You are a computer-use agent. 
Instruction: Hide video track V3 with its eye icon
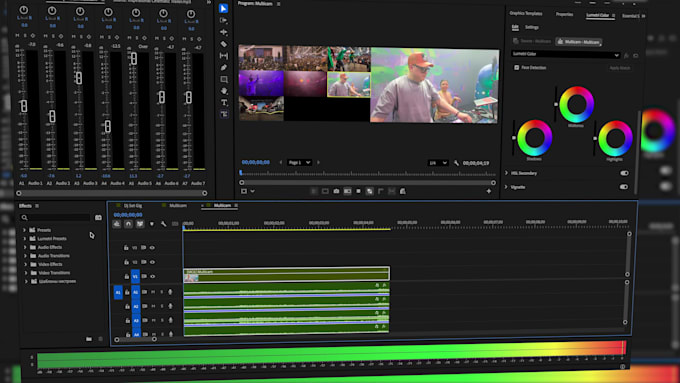coord(152,248)
